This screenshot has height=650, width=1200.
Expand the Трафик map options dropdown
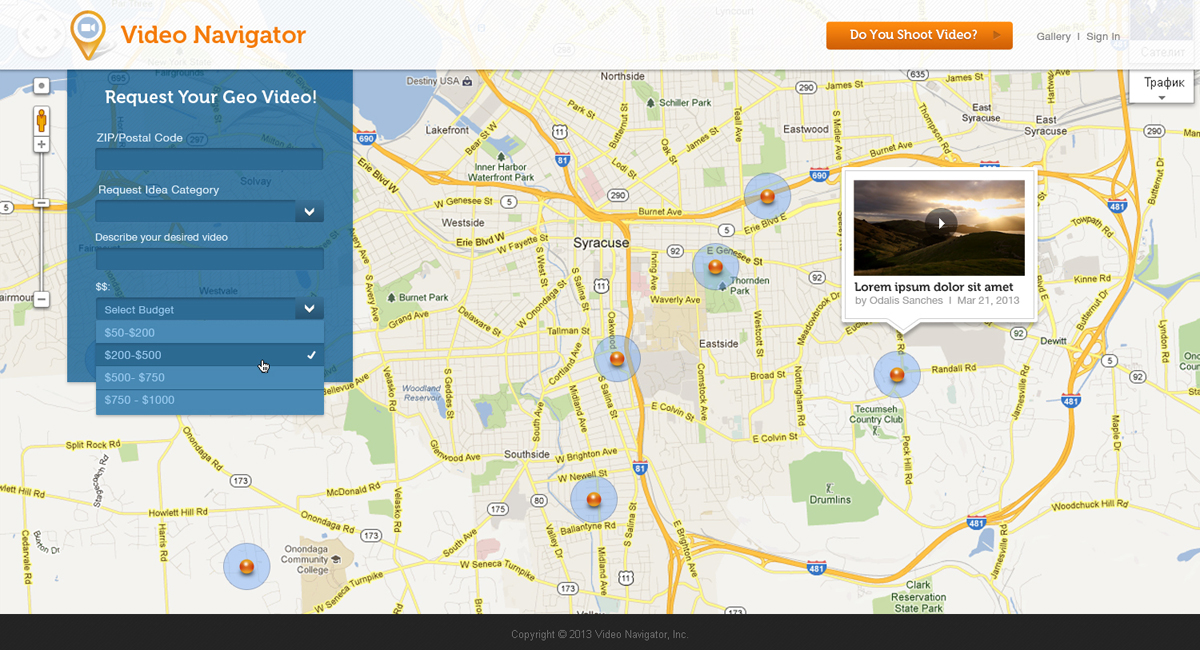coord(1163,88)
